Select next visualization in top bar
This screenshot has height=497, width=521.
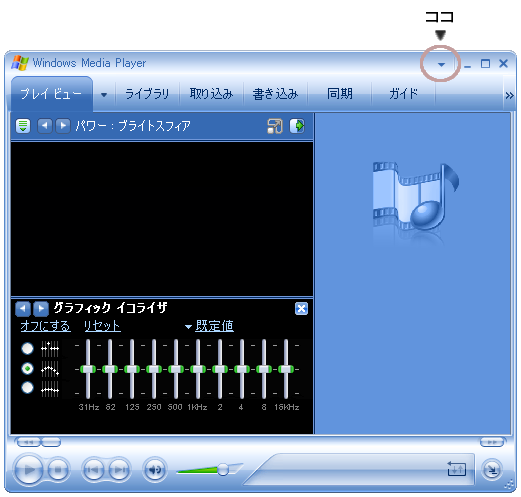(x=63, y=126)
